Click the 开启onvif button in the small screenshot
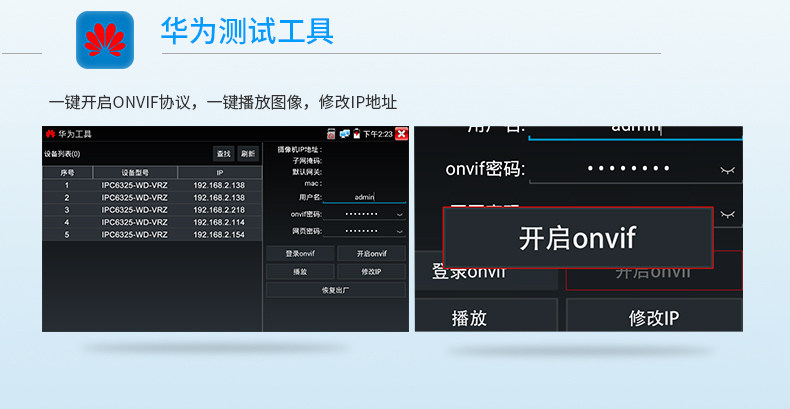790x409 pixels. [x=371, y=254]
